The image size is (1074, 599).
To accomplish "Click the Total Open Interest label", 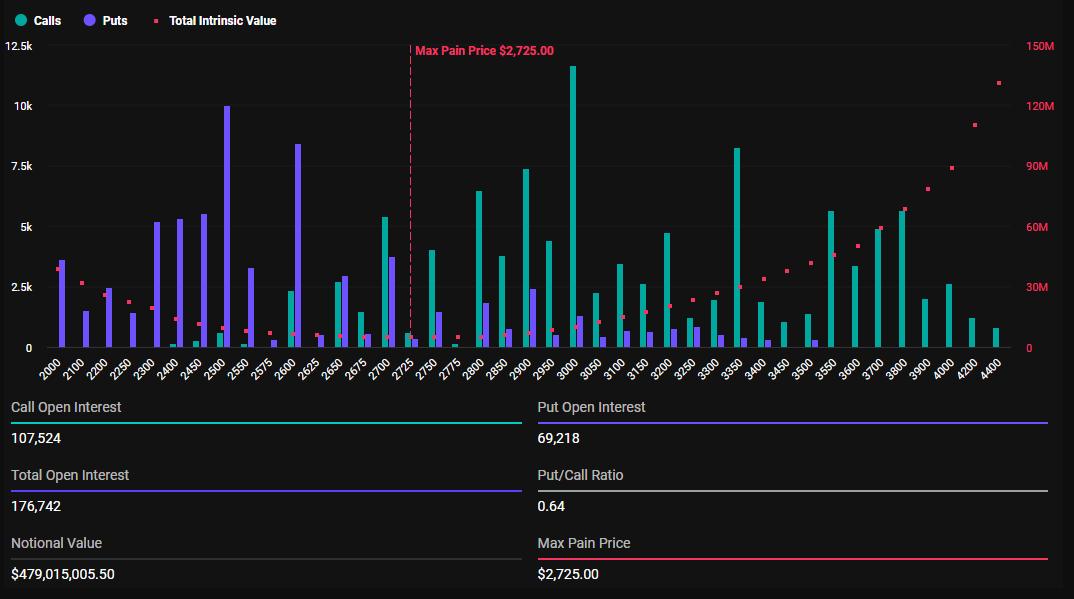I will point(70,475).
